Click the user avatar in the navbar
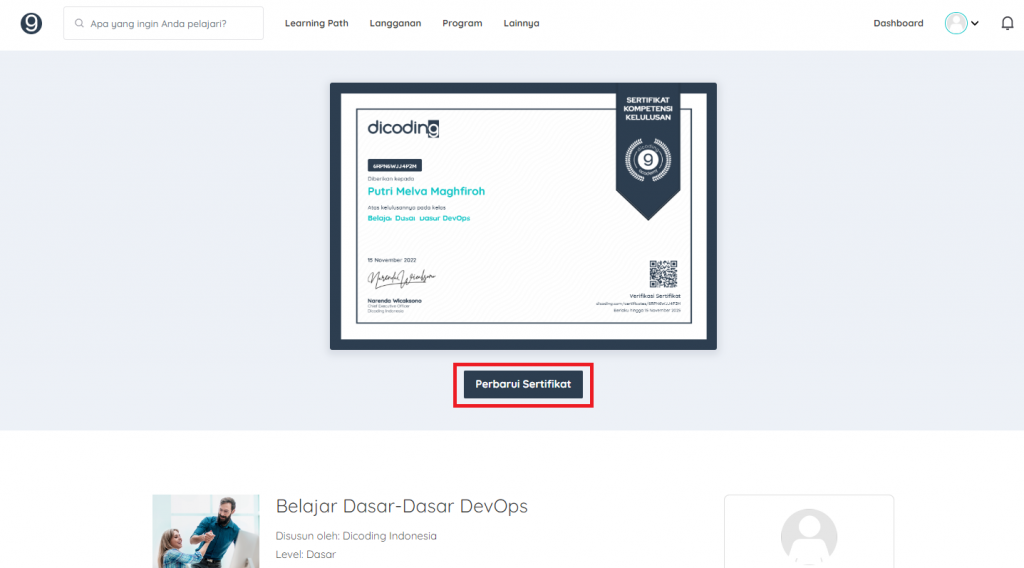The height and width of the screenshot is (568, 1024). coord(956,23)
